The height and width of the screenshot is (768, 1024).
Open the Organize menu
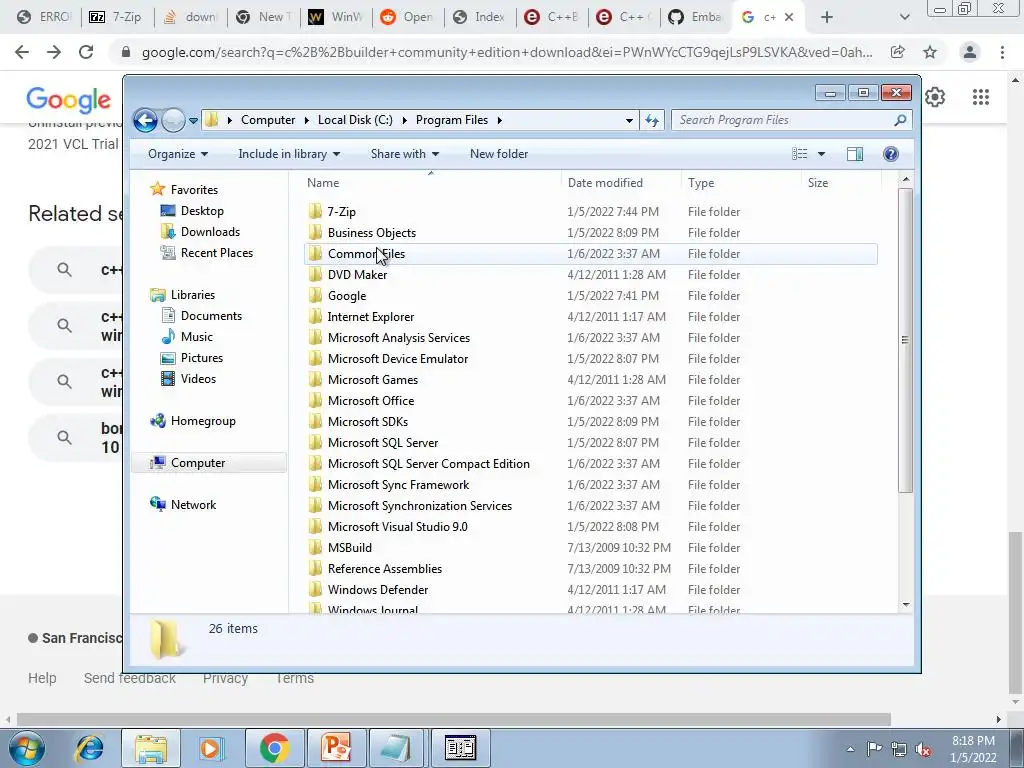click(x=178, y=154)
